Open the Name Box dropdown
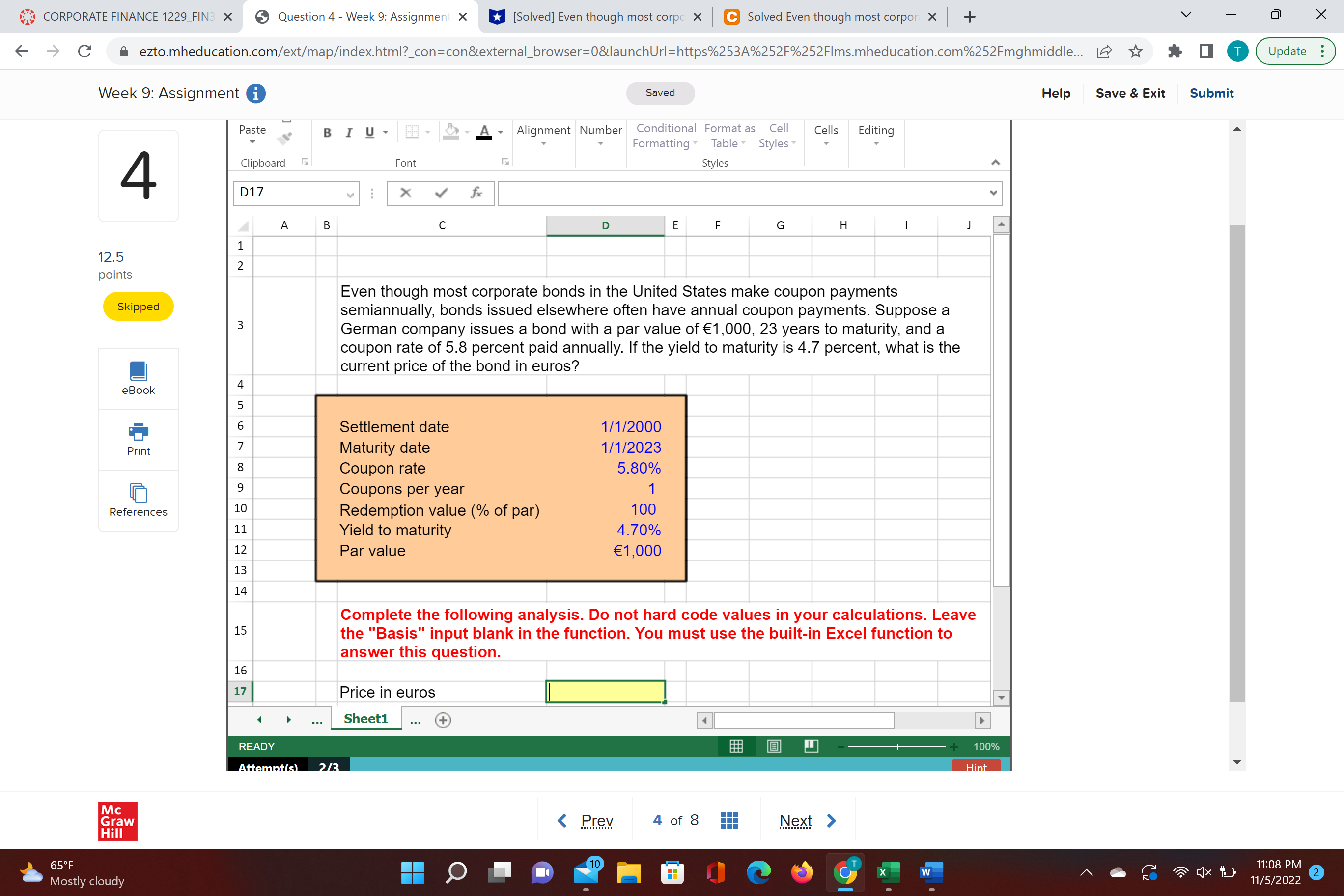The image size is (1344, 896). pyautogui.click(x=350, y=194)
